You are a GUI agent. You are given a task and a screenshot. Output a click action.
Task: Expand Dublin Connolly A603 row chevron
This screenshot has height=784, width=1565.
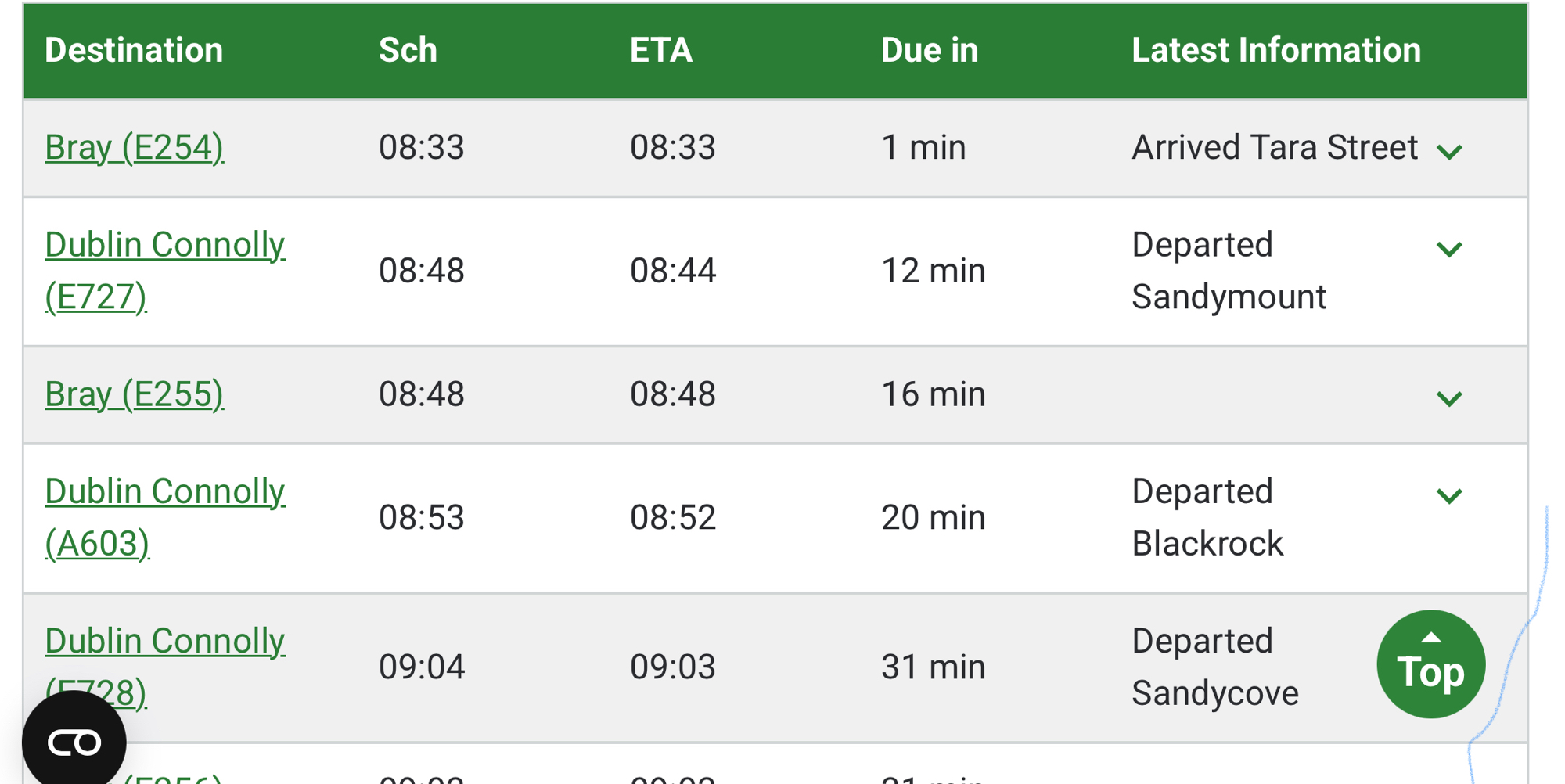1449,496
